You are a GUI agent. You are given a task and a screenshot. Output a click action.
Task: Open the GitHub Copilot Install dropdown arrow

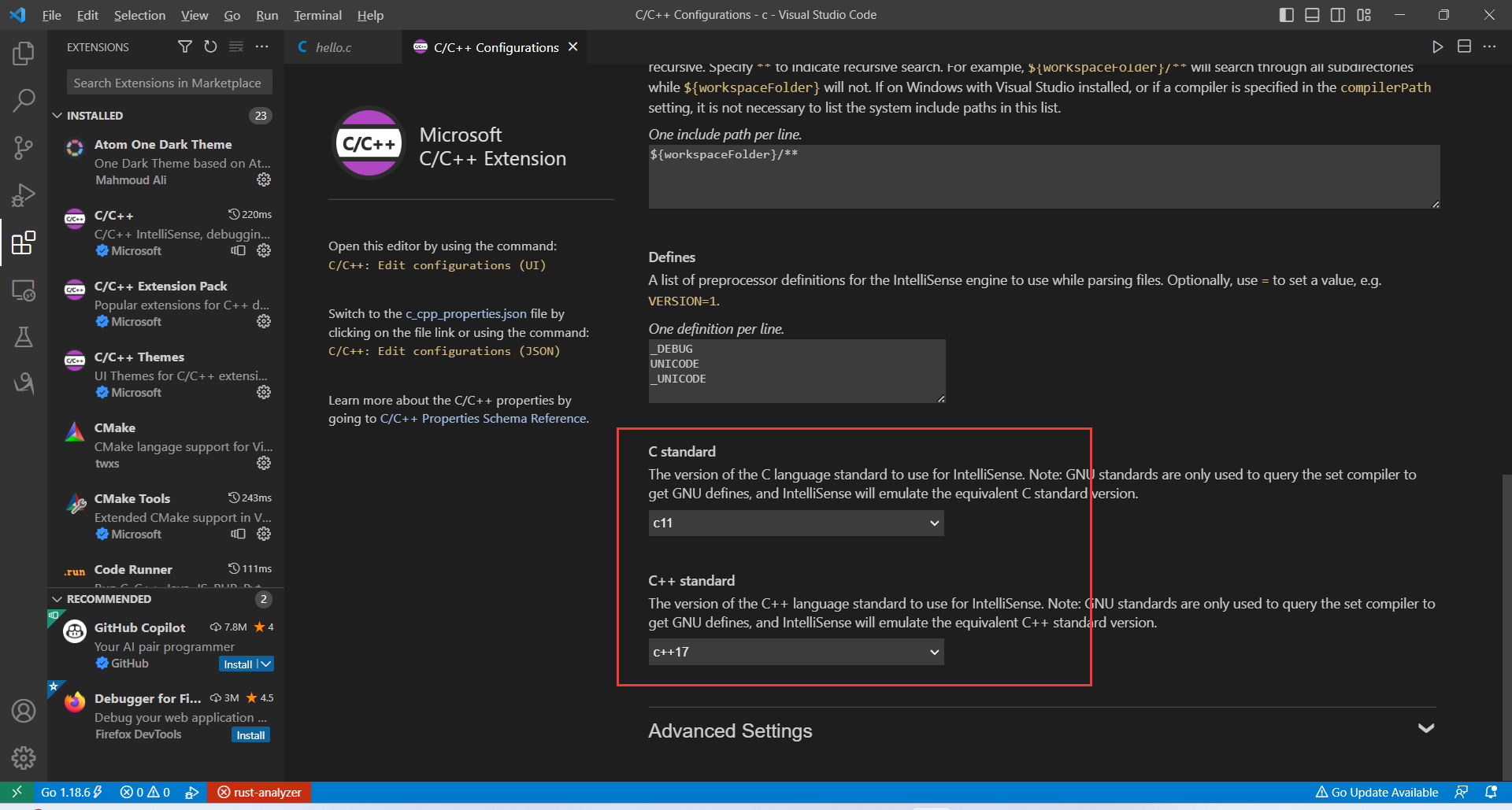pos(266,664)
